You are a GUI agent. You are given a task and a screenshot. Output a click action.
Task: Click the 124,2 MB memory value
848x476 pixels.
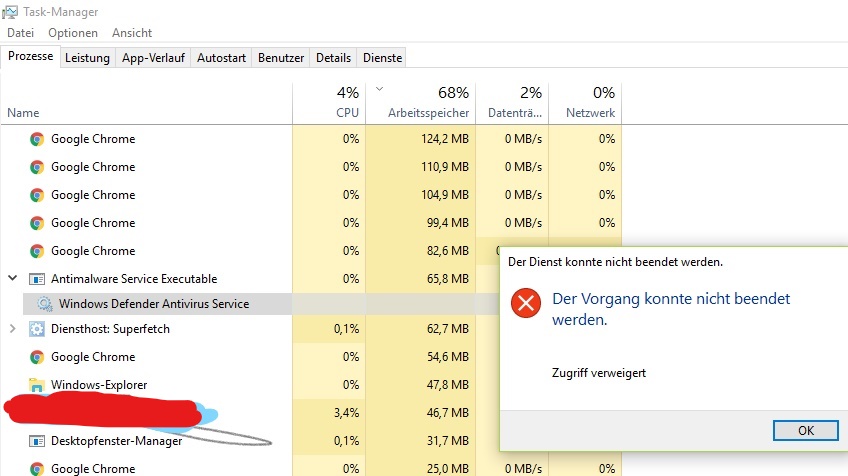[445, 139]
